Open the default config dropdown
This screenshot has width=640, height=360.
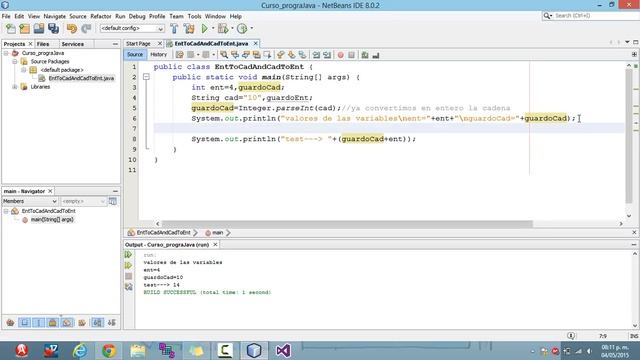point(132,29)
